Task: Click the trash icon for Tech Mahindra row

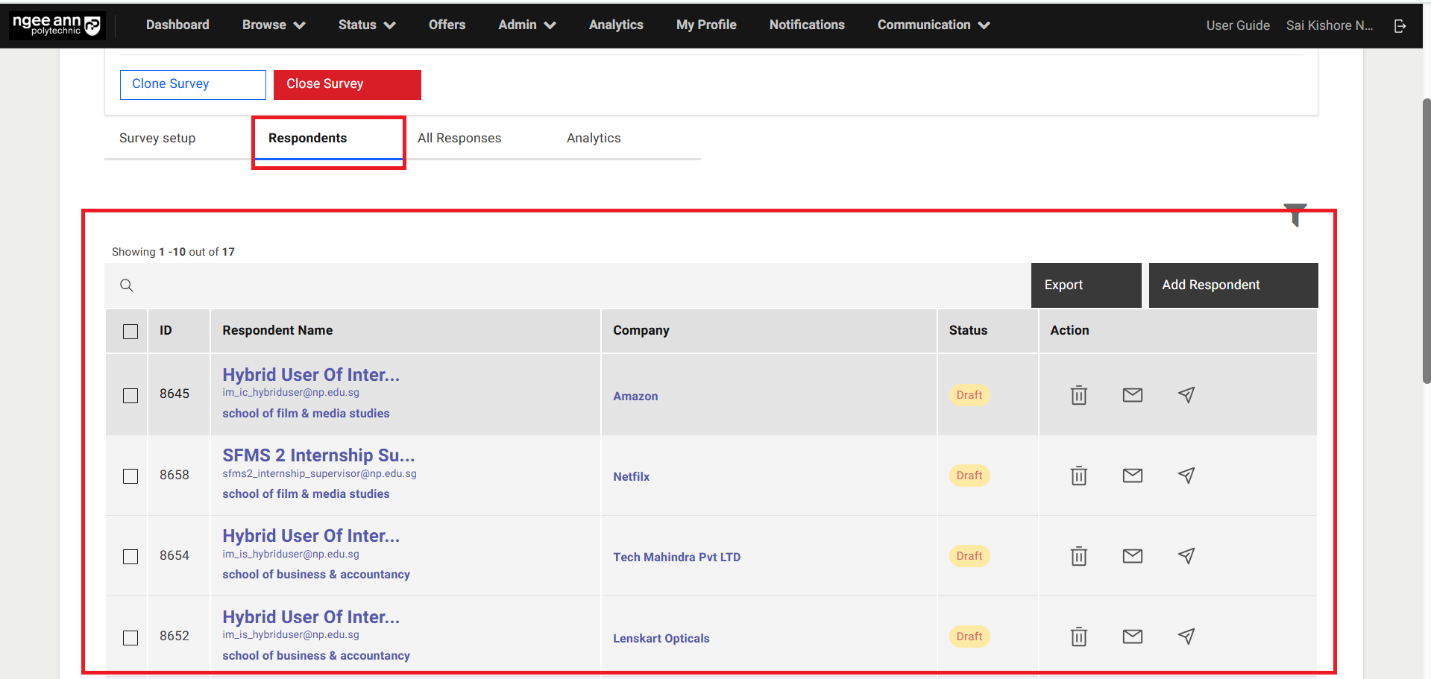Action: [1078, 556]
